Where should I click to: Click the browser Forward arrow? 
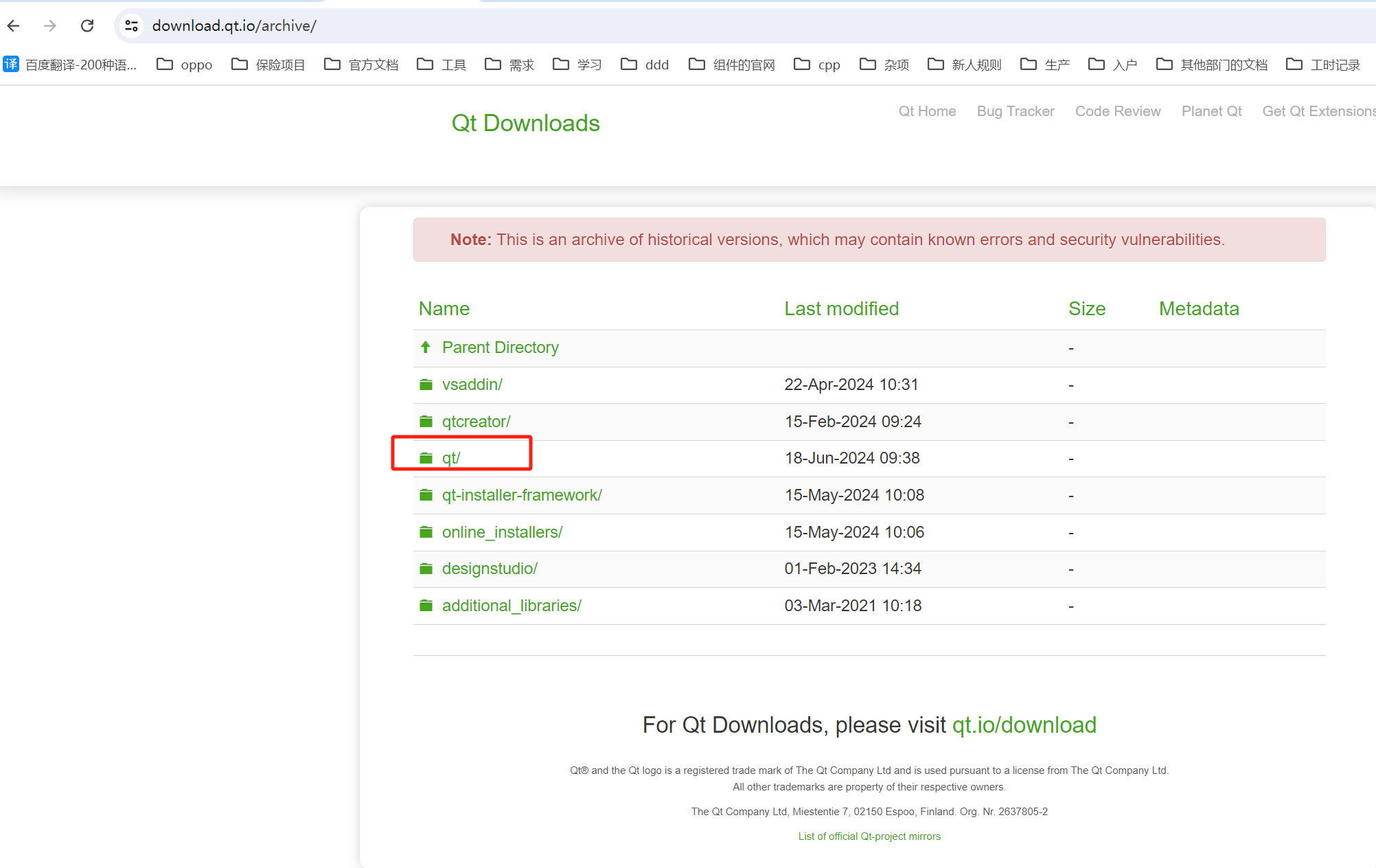tap(49, 26)
